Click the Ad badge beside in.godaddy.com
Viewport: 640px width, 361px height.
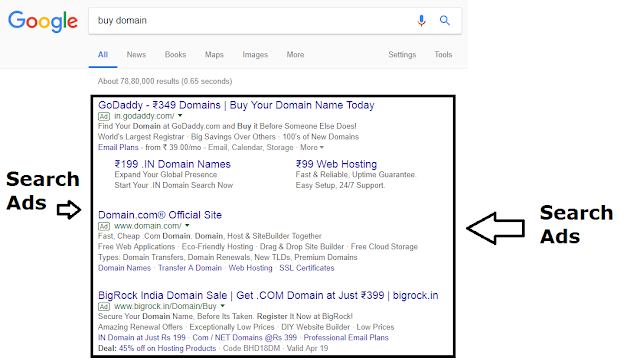(x=104, y=116)
